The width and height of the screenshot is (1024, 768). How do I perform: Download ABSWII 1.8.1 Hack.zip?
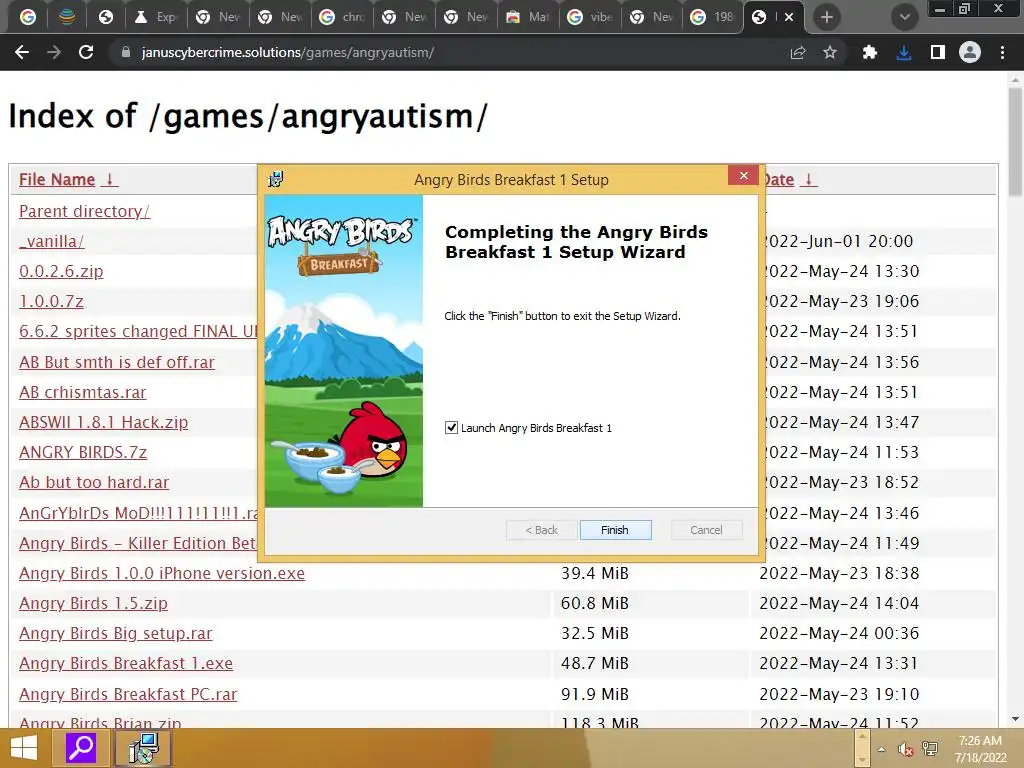104,423
